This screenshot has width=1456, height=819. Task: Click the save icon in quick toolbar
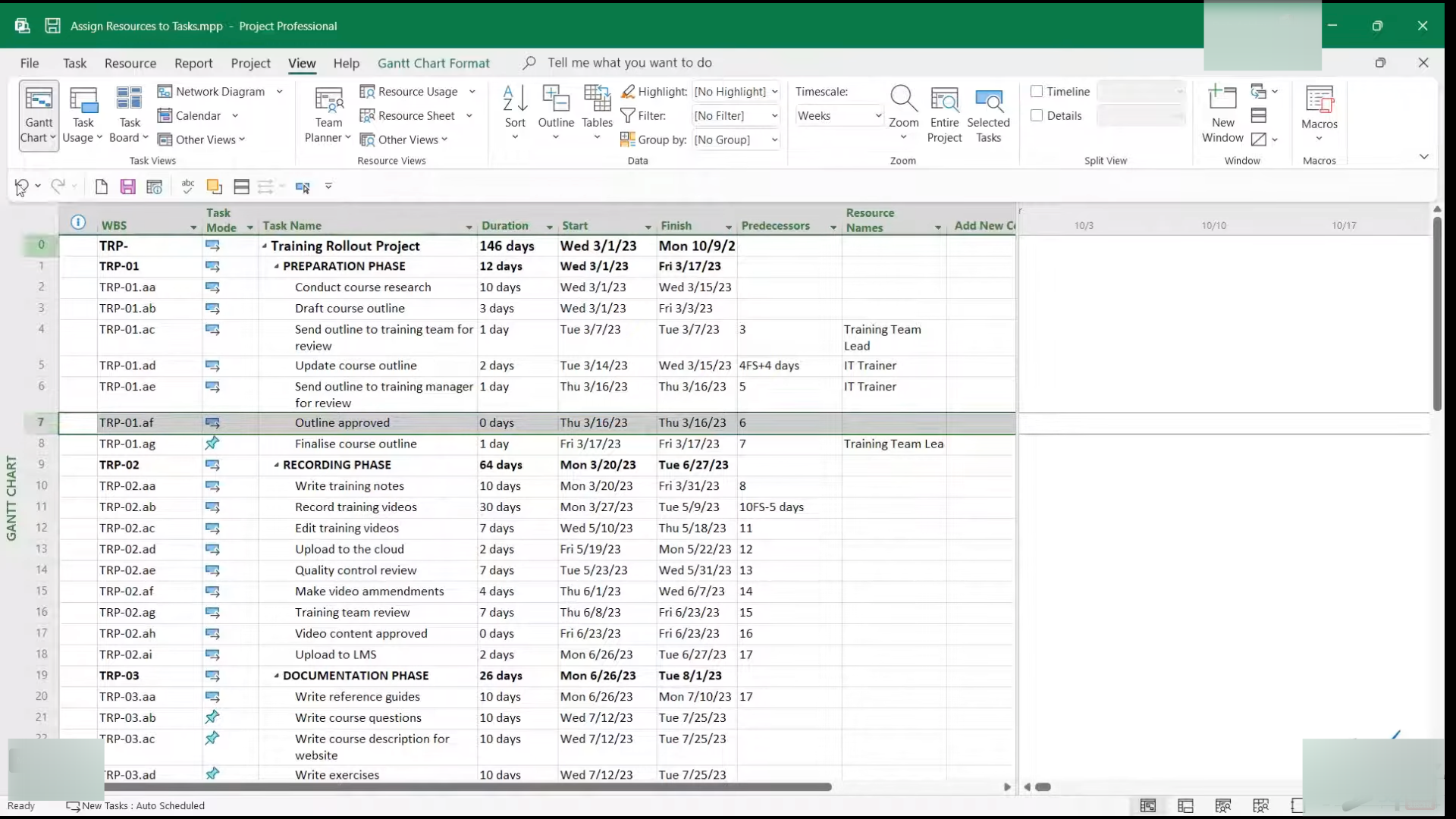pyautogui.click(x=127, y=187)
